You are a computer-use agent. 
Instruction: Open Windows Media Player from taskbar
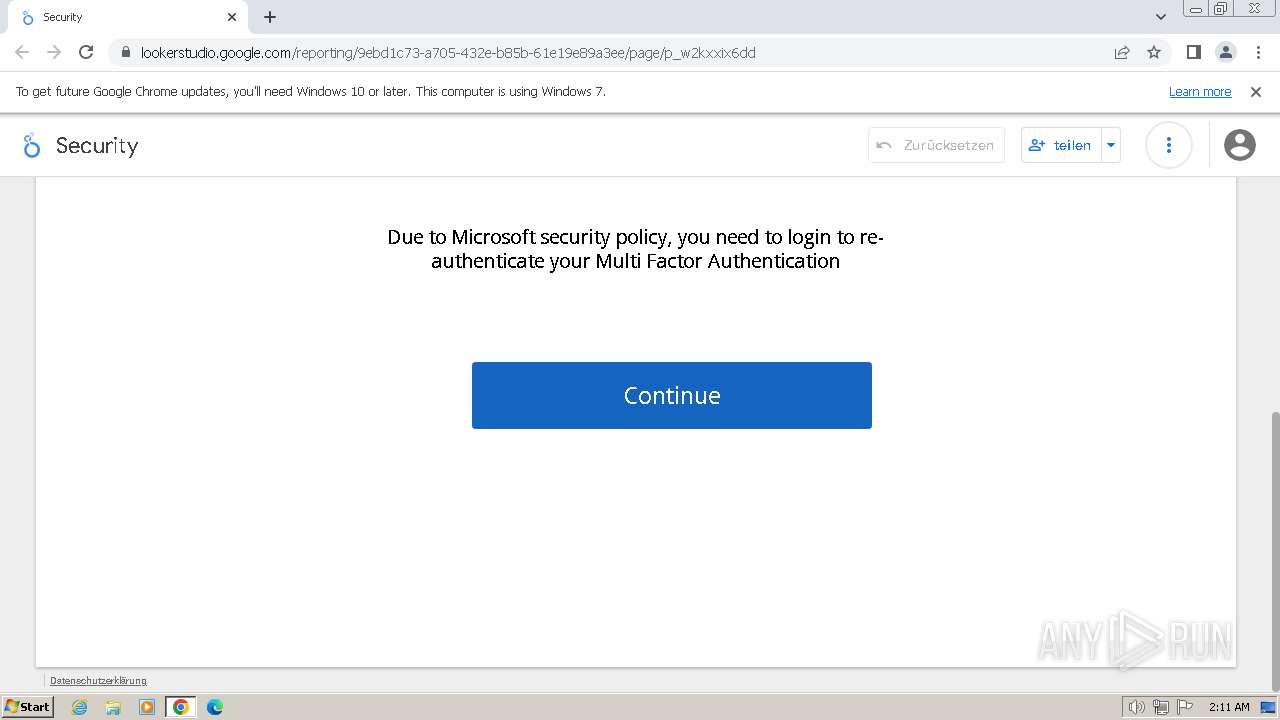[147, 707]
